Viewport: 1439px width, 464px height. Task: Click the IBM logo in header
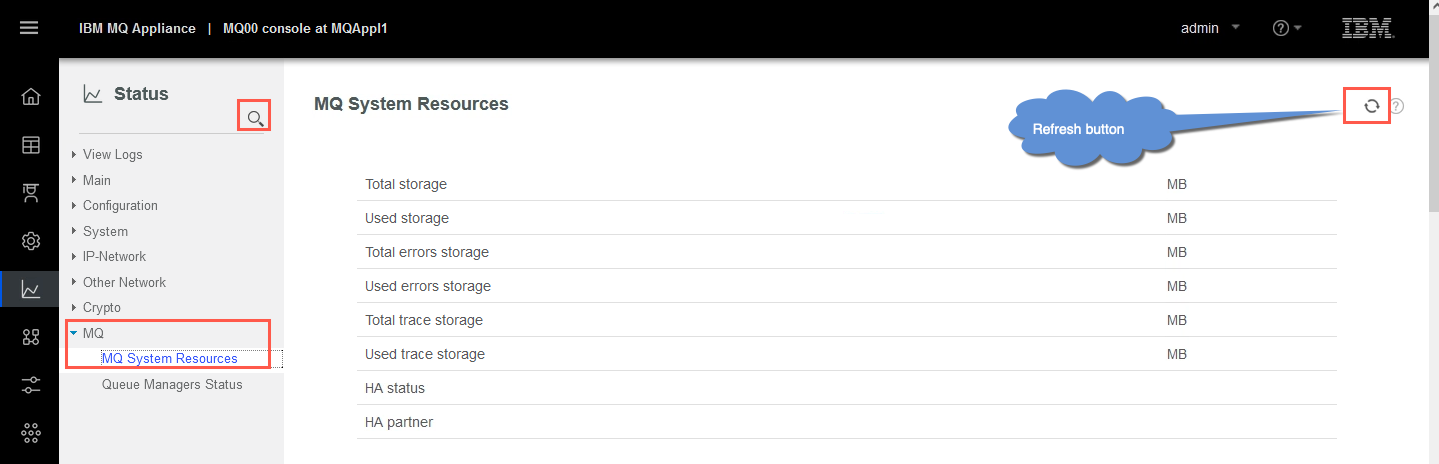coord(1368,28)
